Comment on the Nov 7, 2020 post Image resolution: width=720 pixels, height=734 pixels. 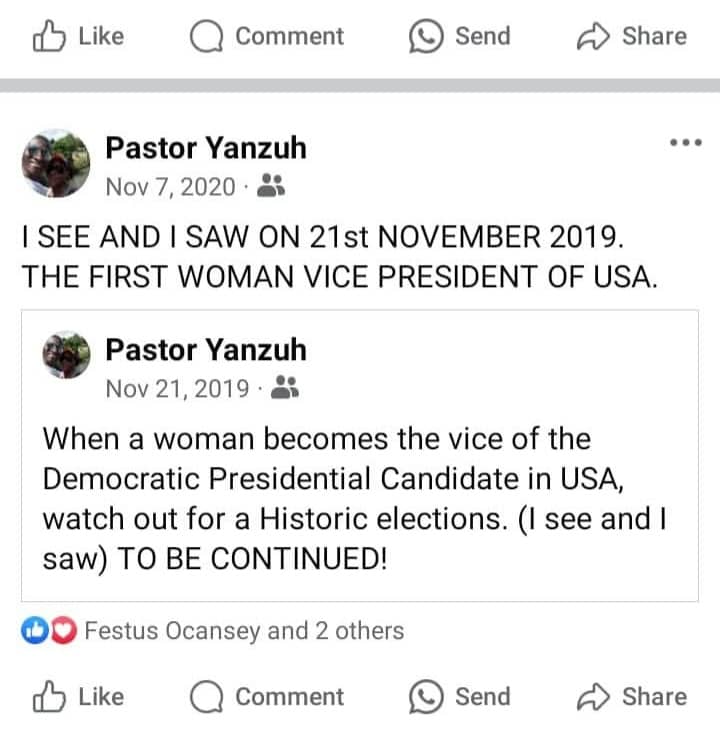click(267, 697)
